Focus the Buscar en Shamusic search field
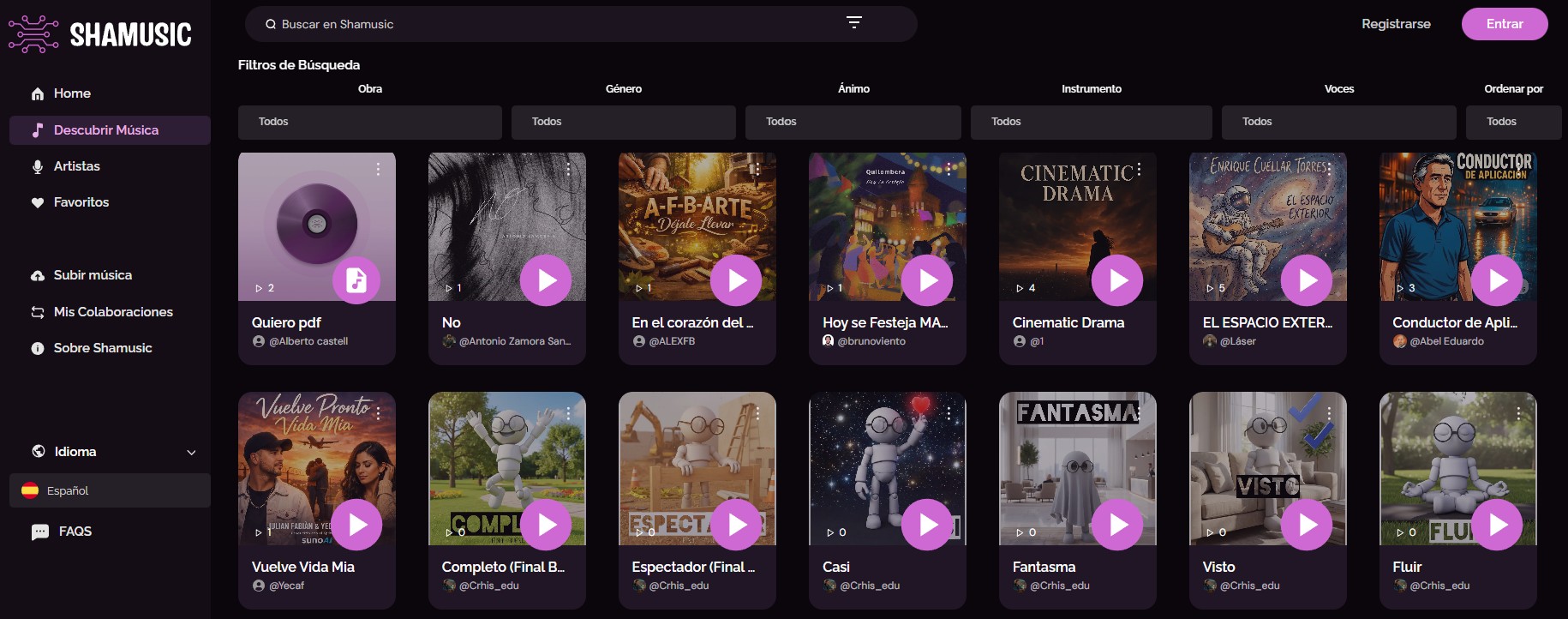1568x619 pixels. tap(548, 24)
